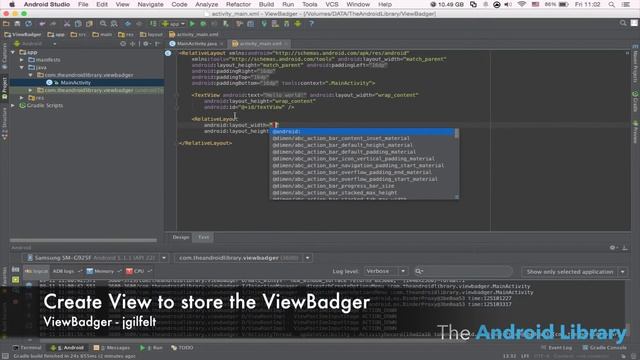Click the macOS Wi-Fi icon
640x360 pixels.
522,4
